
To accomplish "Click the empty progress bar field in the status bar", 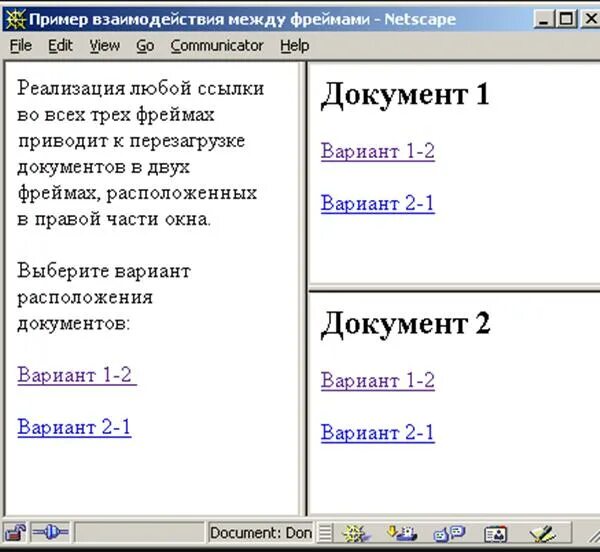I will (x=139, y=532).
